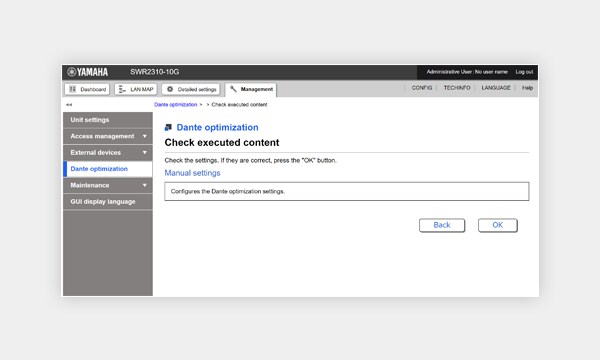The height and width of the screenshot is (360, 600).
Task: Select Dante optimization in sidebar
Action: (x=108, y=169)
